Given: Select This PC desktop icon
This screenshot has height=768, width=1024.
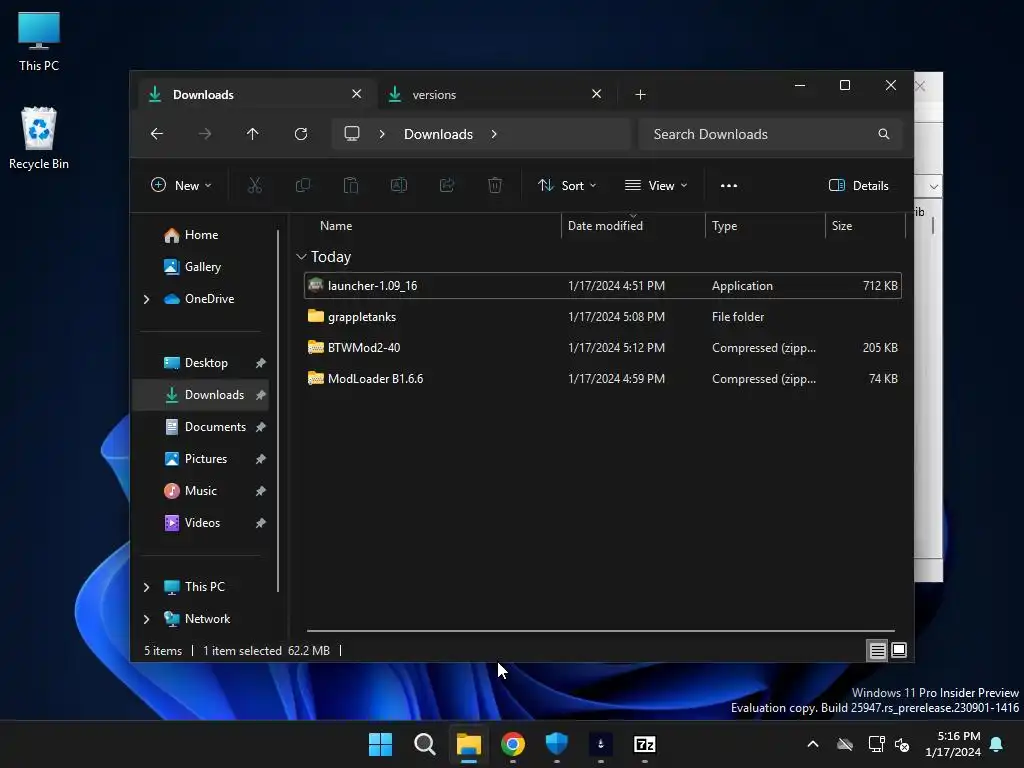Looking at the screenshot, I should [x=39, y=41].
